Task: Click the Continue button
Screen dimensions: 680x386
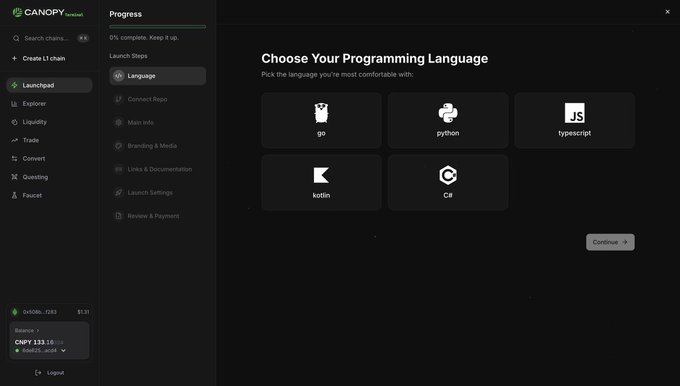Action: pyautogui.click(x=610, y=242)
